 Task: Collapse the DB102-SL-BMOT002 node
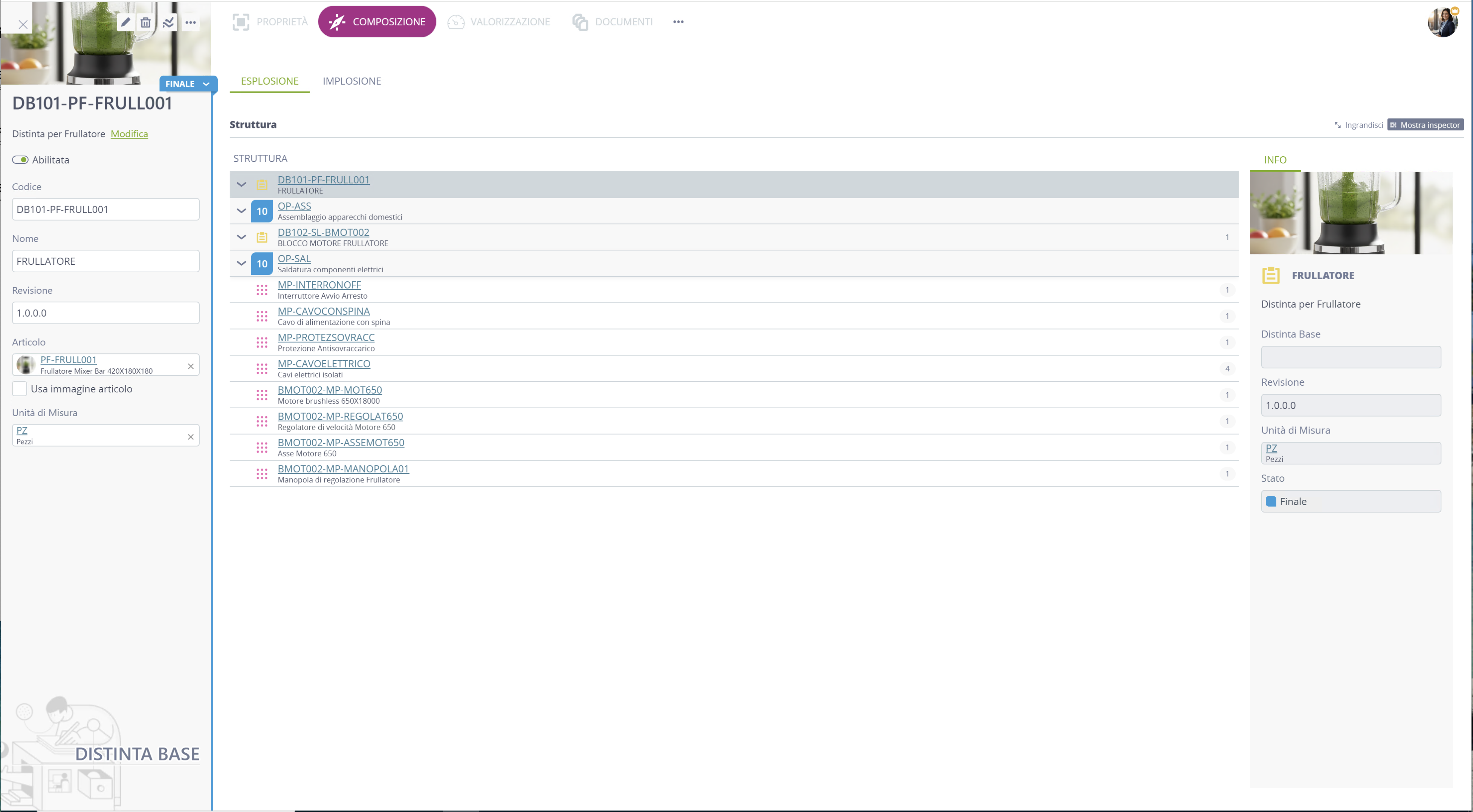click(241, 237)
